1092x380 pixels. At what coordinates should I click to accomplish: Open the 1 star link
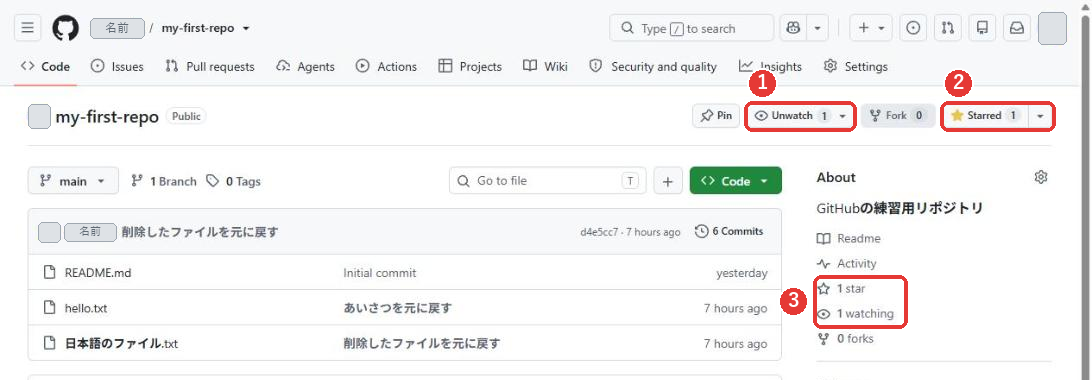click(841, 288)
